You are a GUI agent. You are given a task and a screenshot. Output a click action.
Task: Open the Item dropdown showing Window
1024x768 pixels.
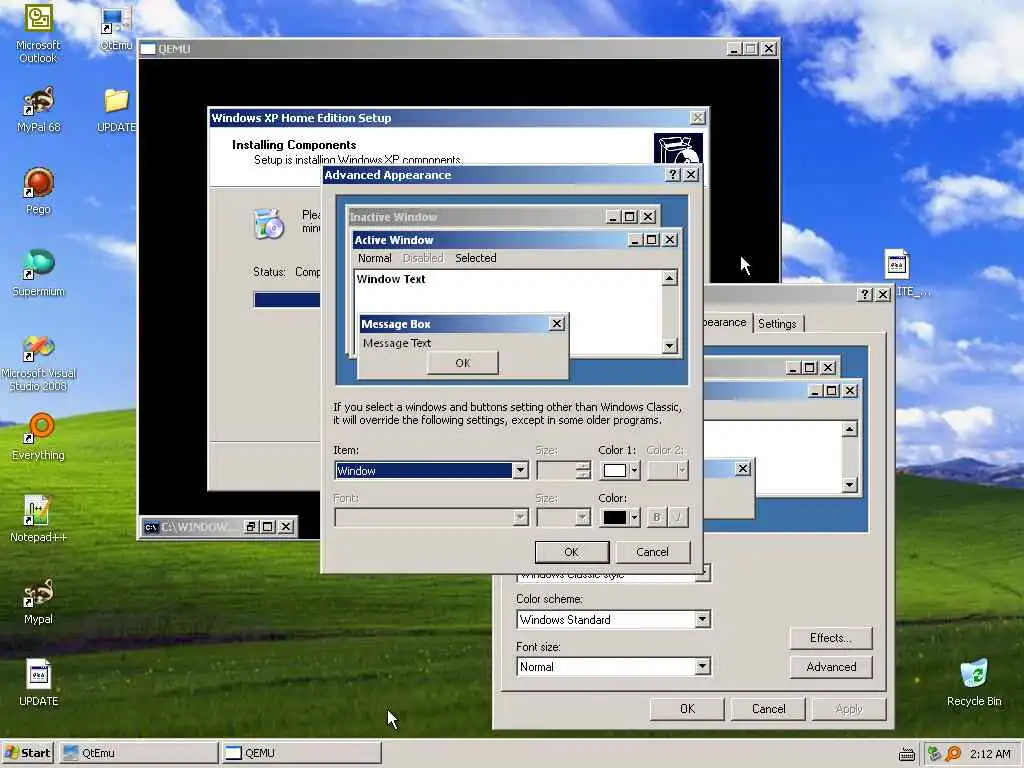520,470
